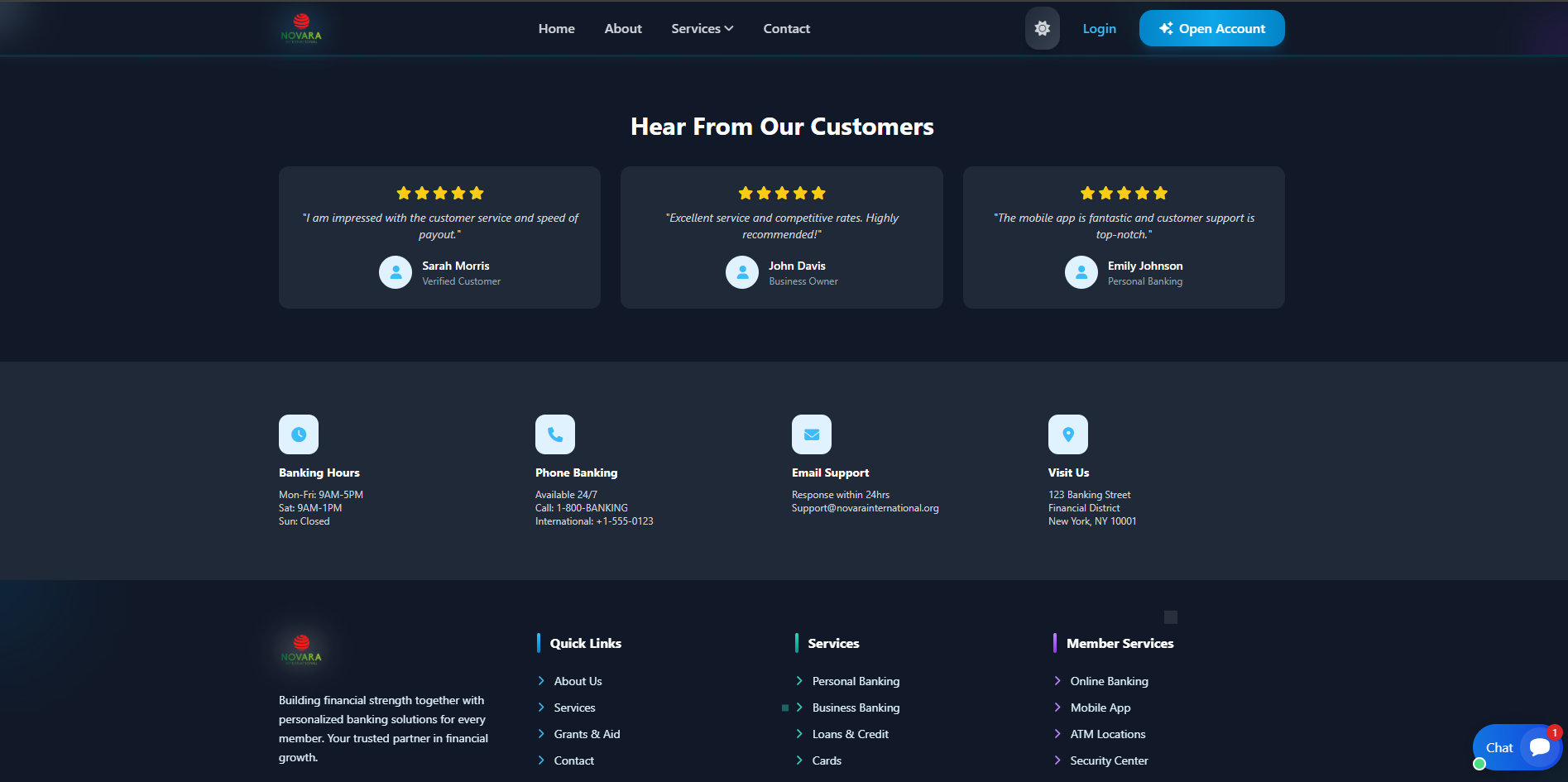
Task: Expand the Services dropdown in the navbar
Action: (x=702, y=28)
